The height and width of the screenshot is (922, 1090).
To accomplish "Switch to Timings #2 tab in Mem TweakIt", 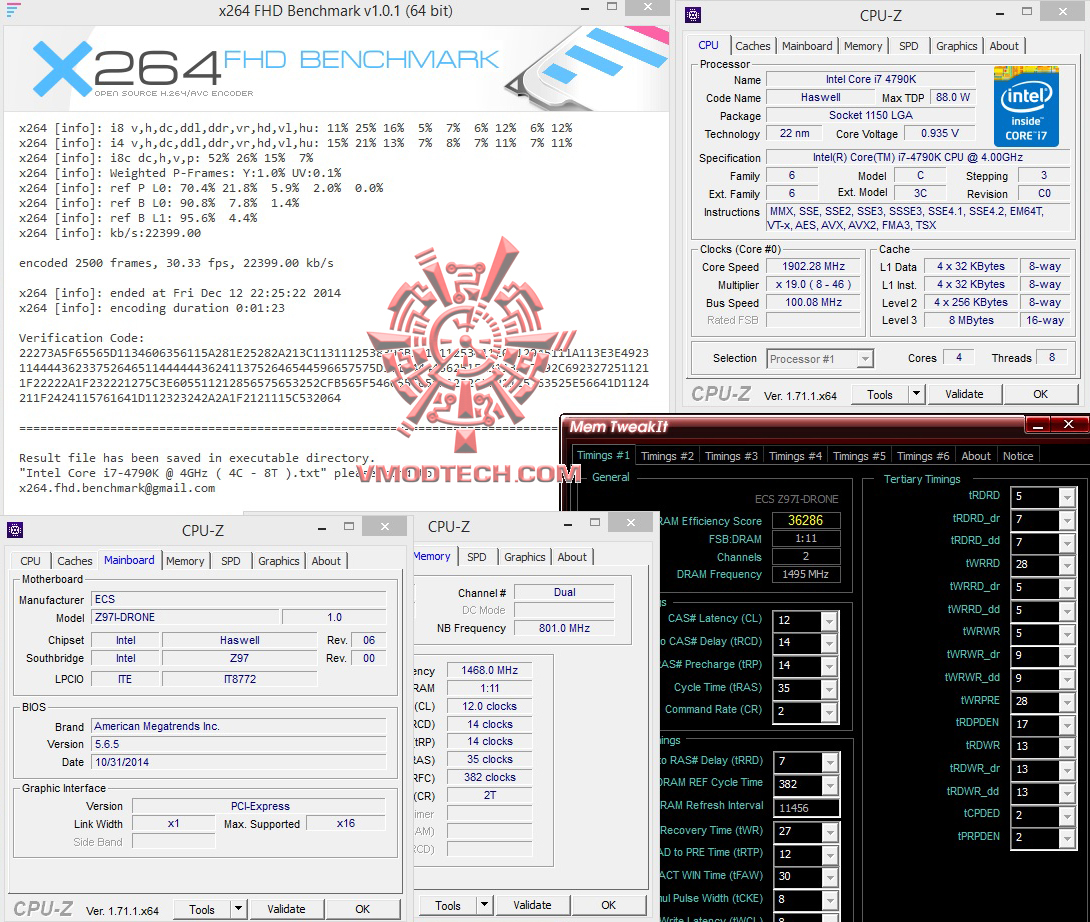I will (x=667, y=456).
